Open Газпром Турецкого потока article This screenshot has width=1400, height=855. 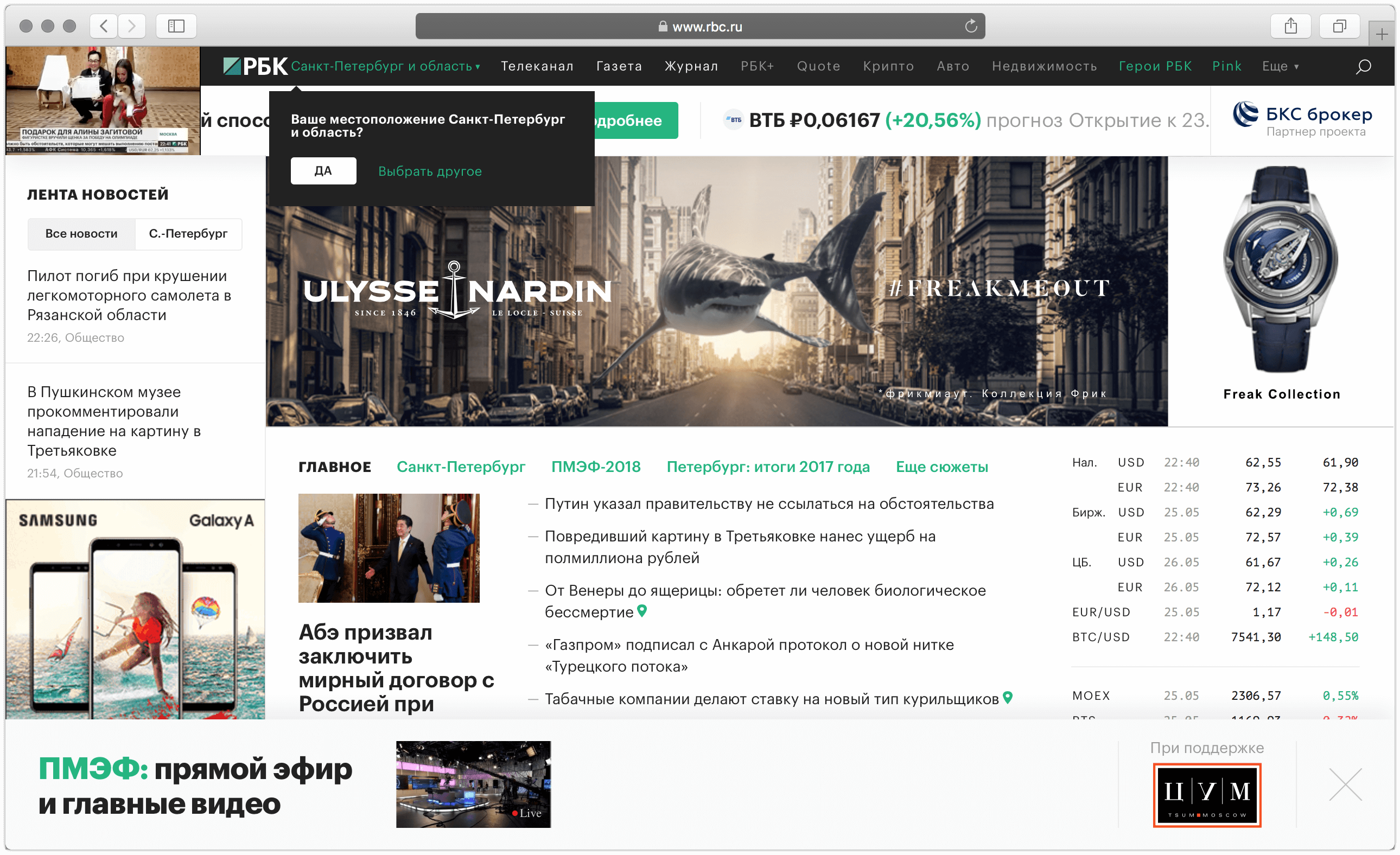point(749,655)
